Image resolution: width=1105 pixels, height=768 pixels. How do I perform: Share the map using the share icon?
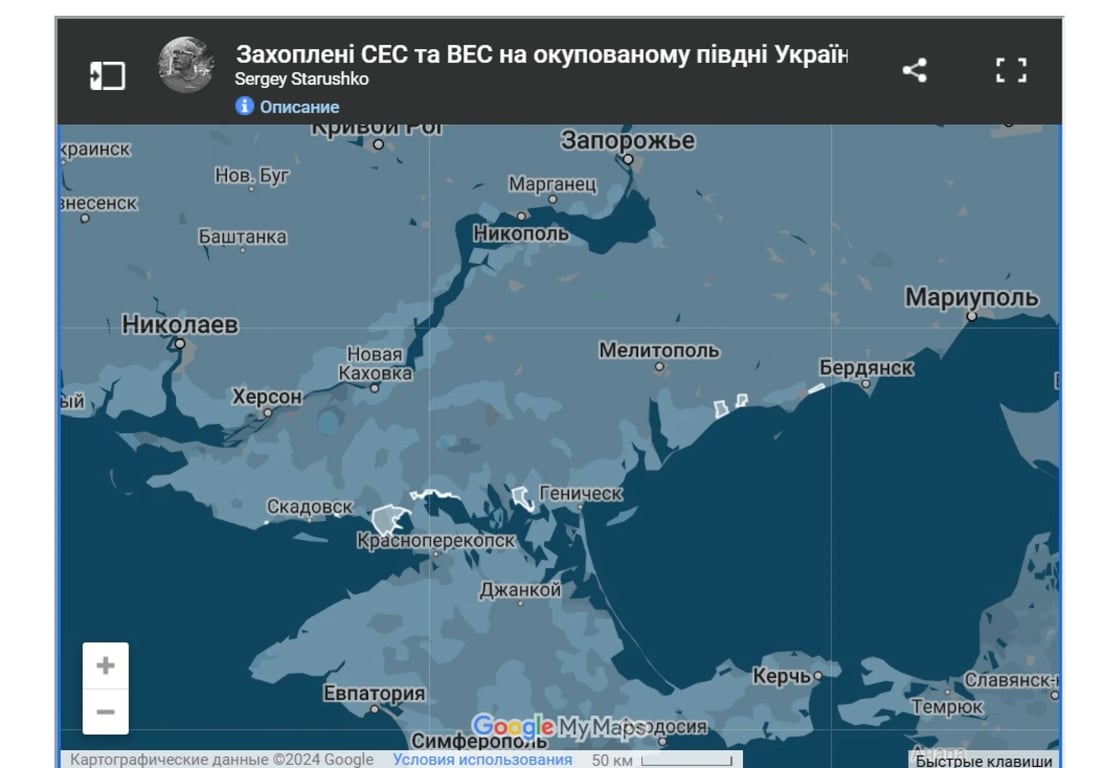tap(914, 70)
